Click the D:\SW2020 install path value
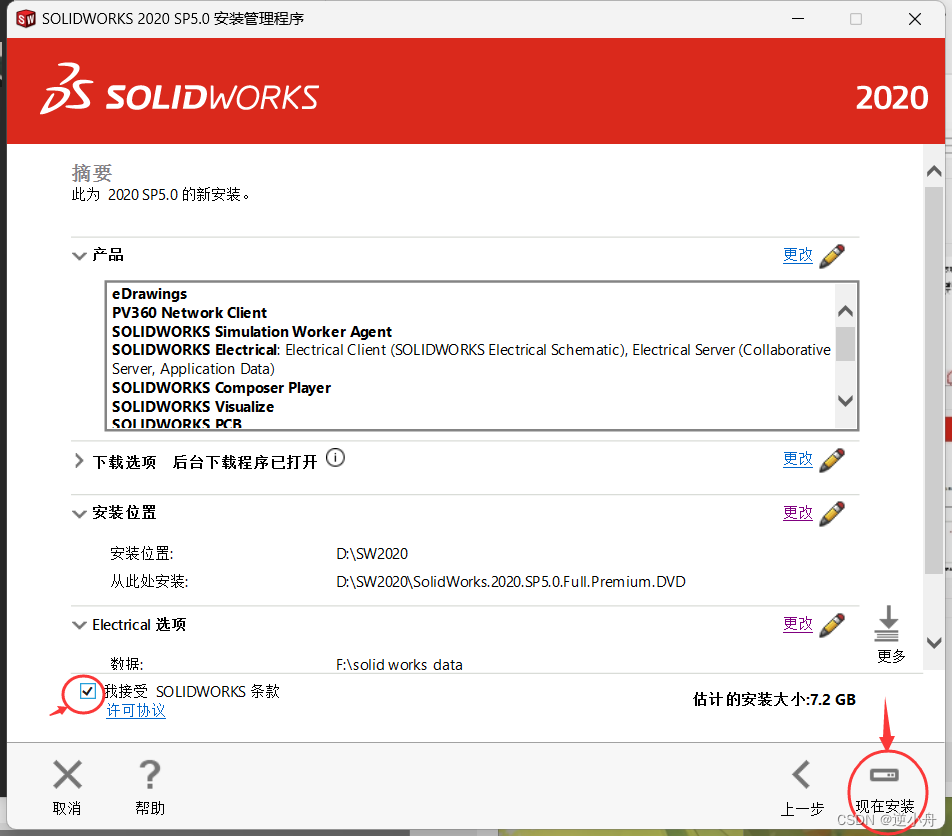This screenshot has height=836, width=952. (372, 554)
